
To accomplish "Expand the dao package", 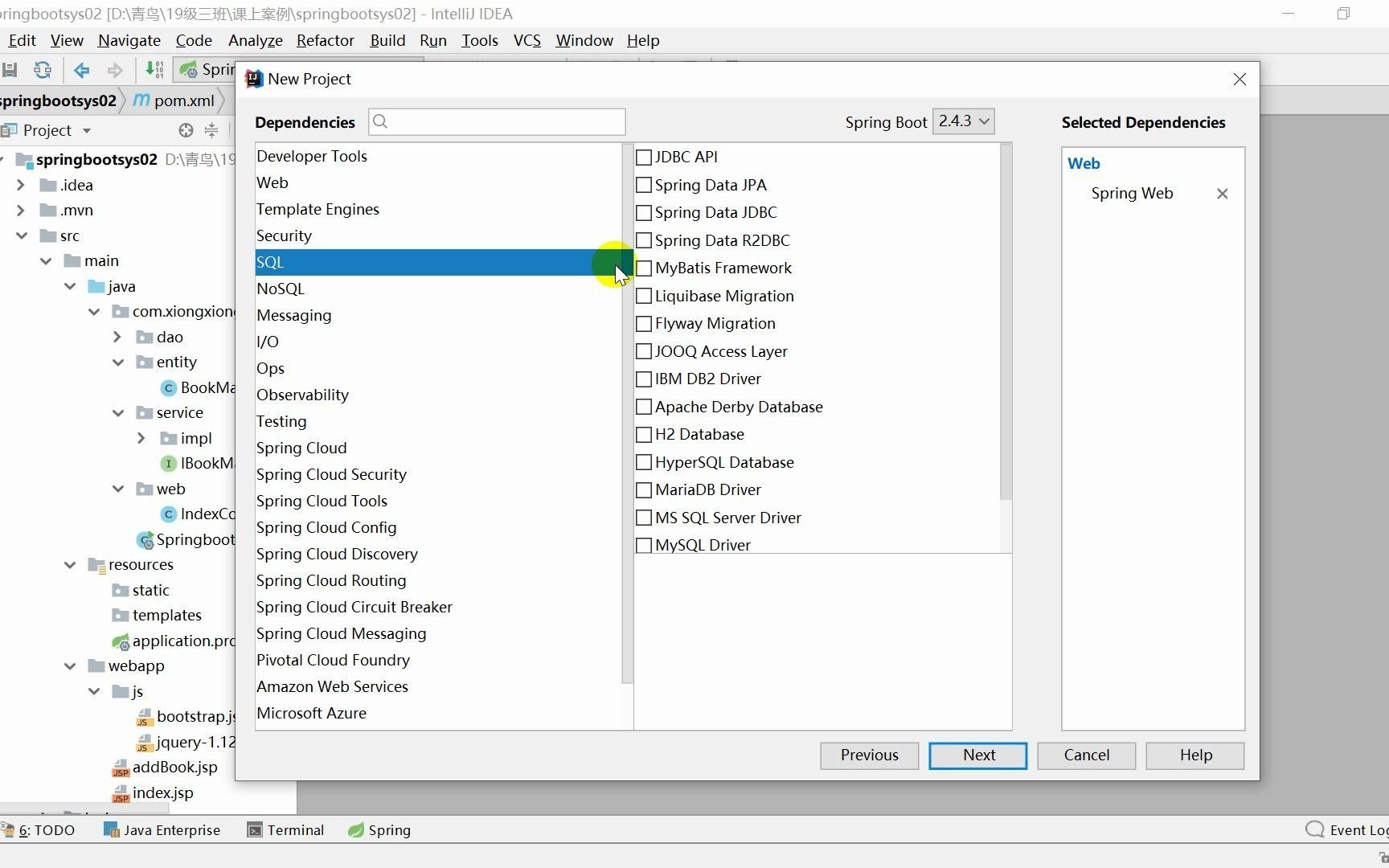I will pyautogui.click(x=117, y=337).
